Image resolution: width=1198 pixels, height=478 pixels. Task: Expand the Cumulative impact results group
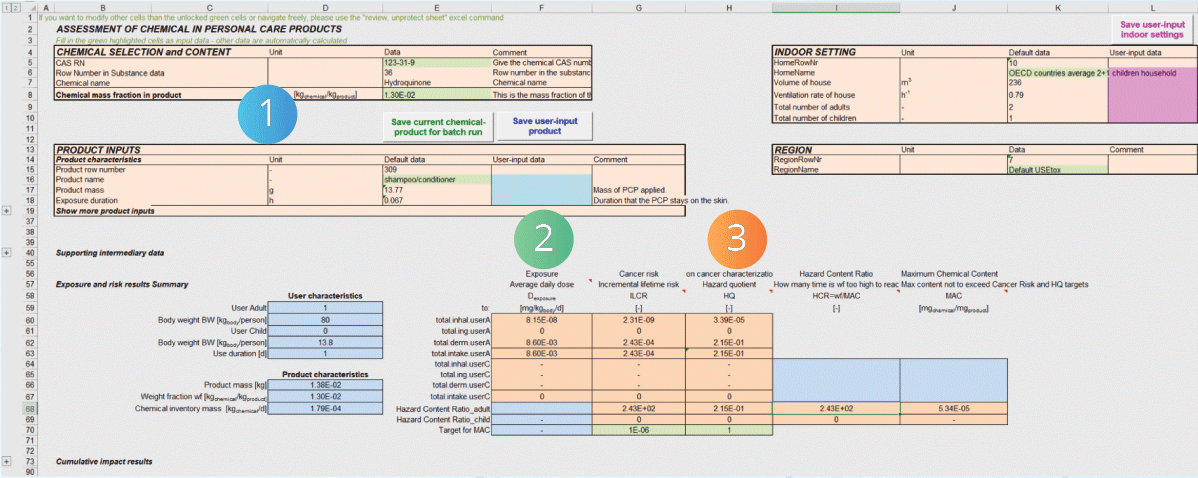(8, 461)
